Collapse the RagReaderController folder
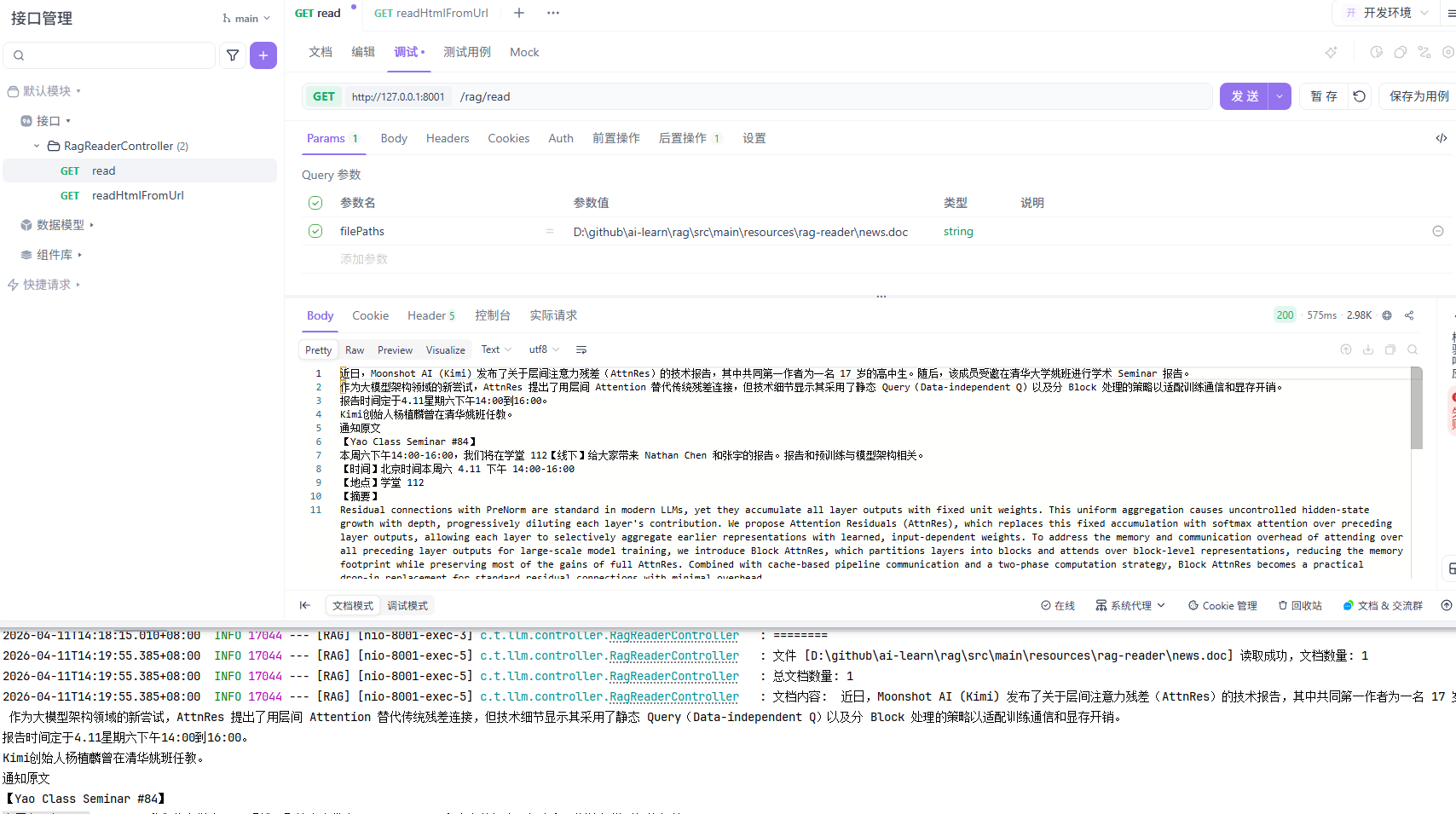The width and height of the screenshot is (1456, 814). [37, 146]
